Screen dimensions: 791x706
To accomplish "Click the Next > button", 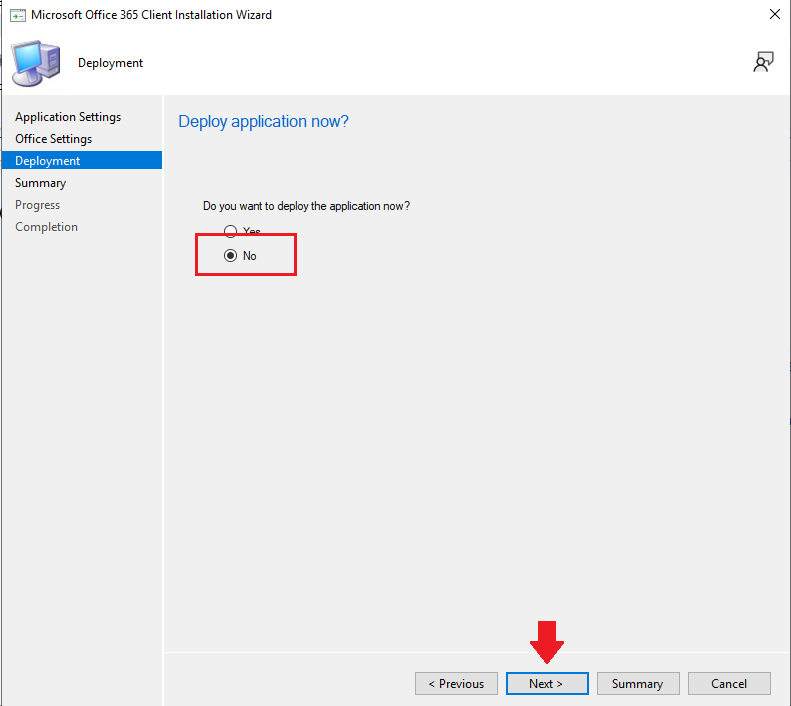I will (x=547, y=683).
